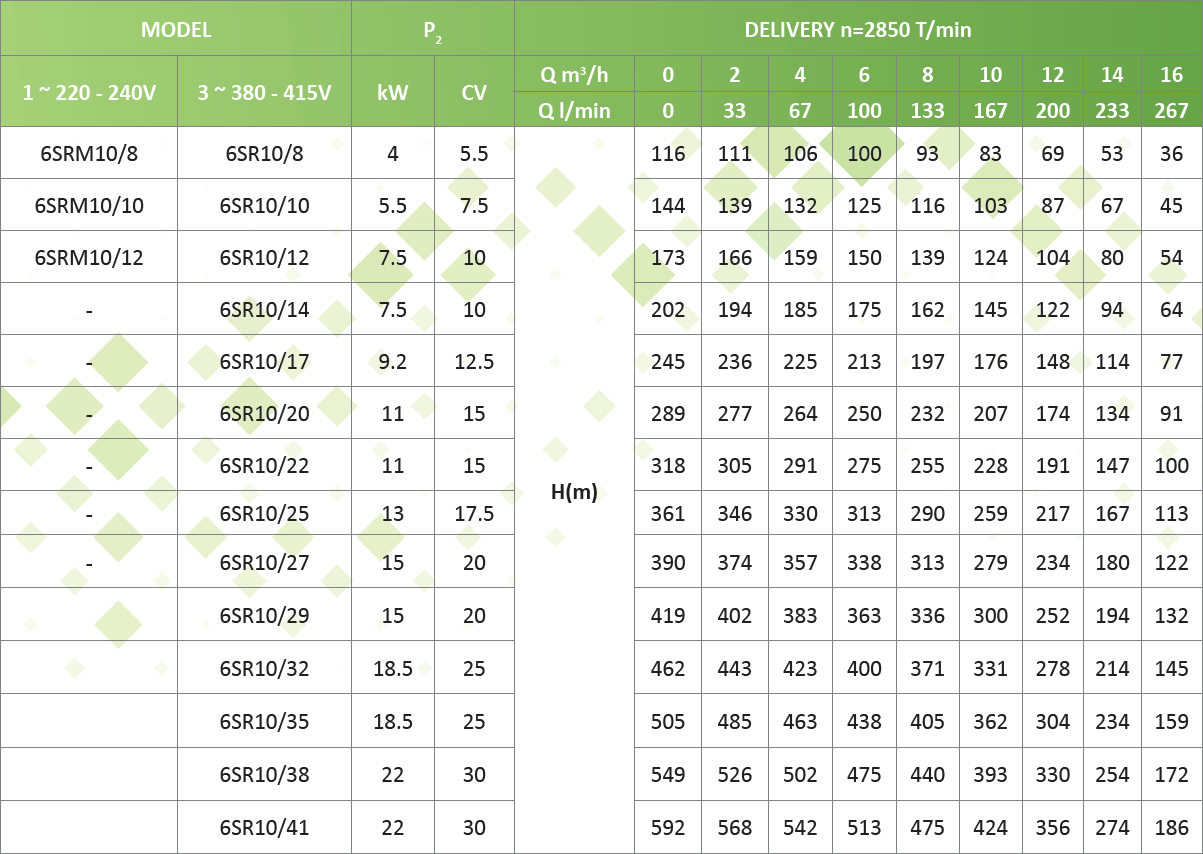Click the 6SR10/25 model cell
The image size is (1203, 854).
[265, 513]
